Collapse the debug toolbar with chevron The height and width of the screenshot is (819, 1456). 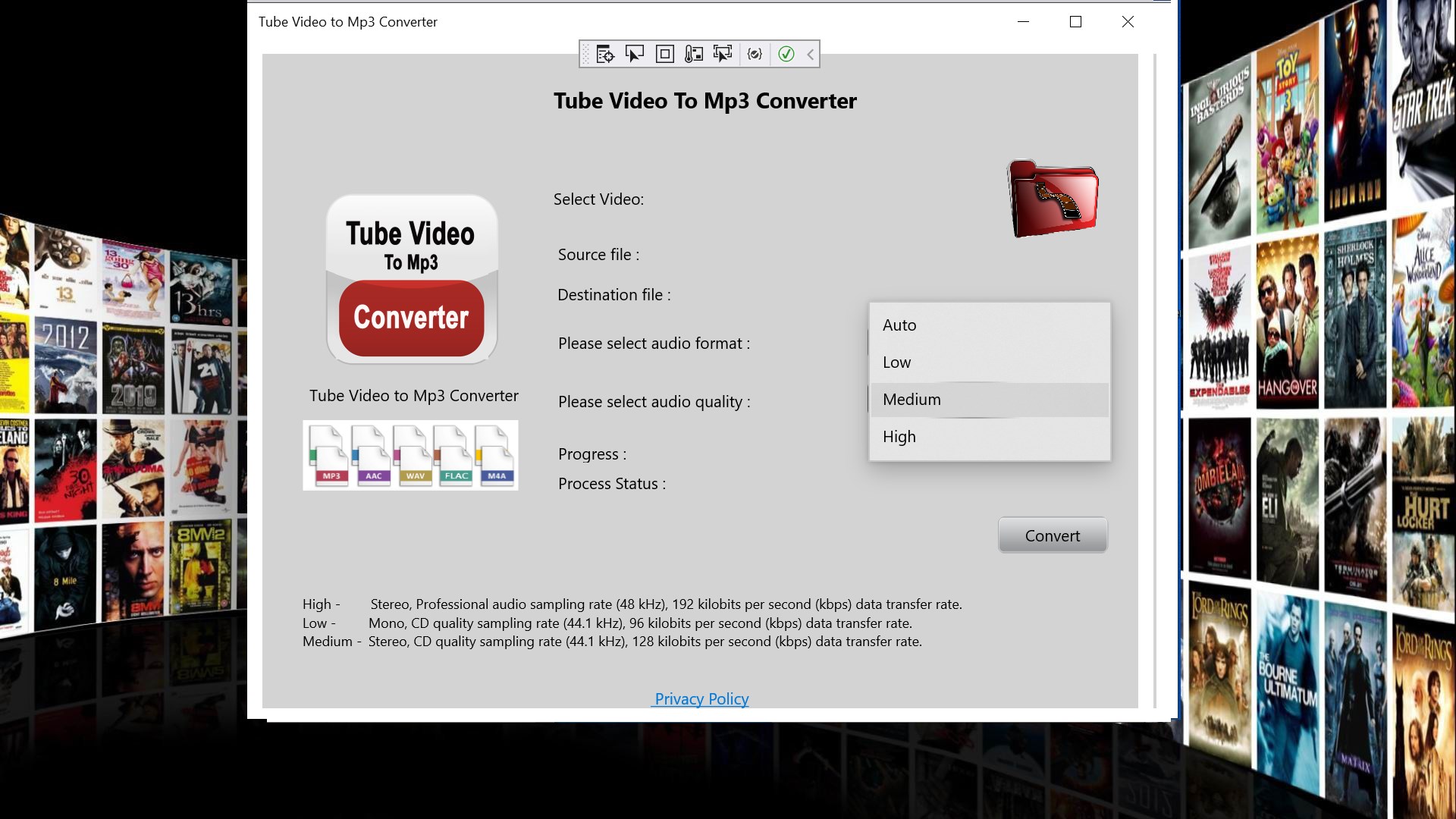point(810,54)
